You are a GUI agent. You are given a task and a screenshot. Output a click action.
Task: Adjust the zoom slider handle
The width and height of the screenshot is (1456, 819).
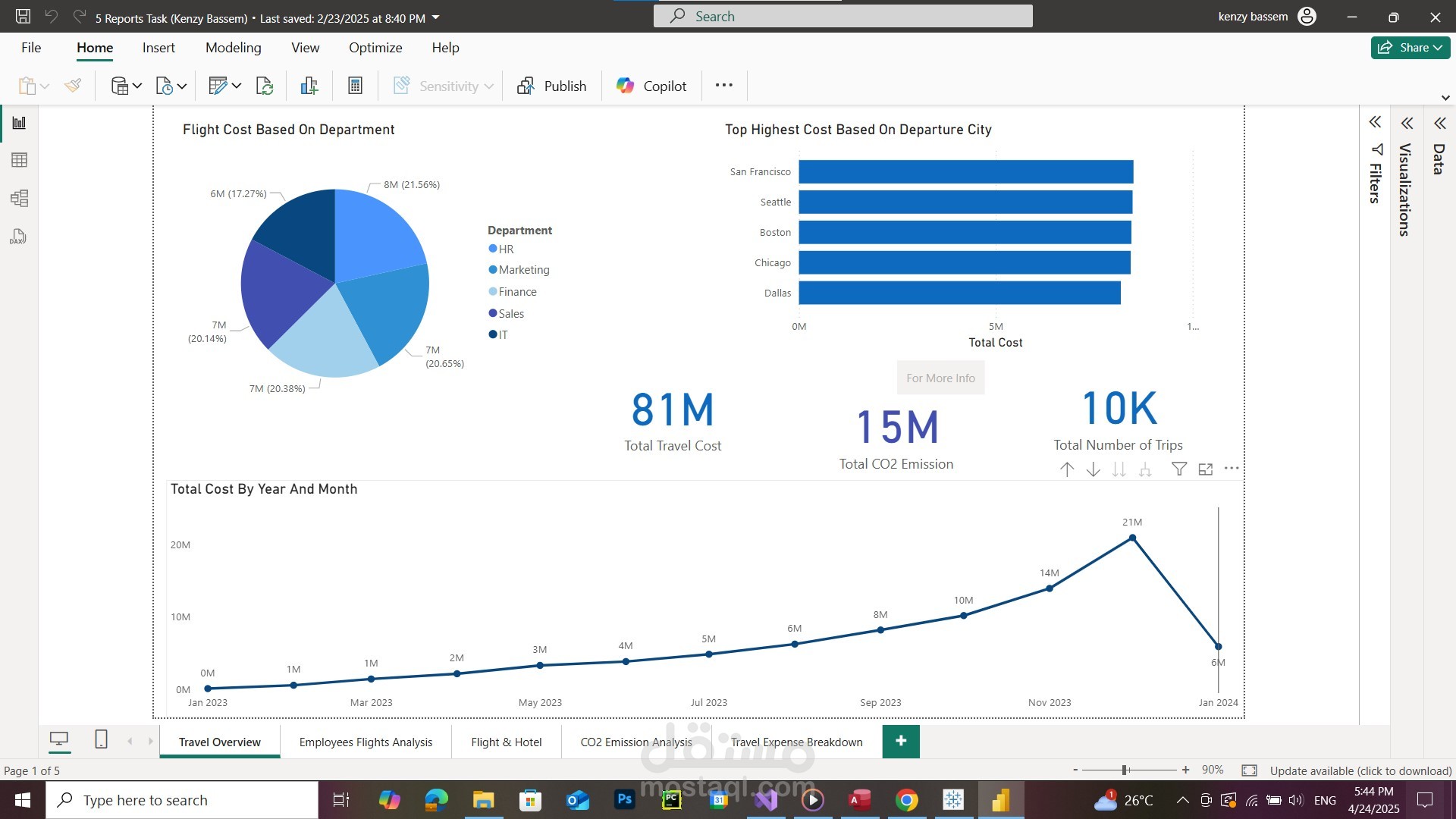click(x=1125, y=770)
